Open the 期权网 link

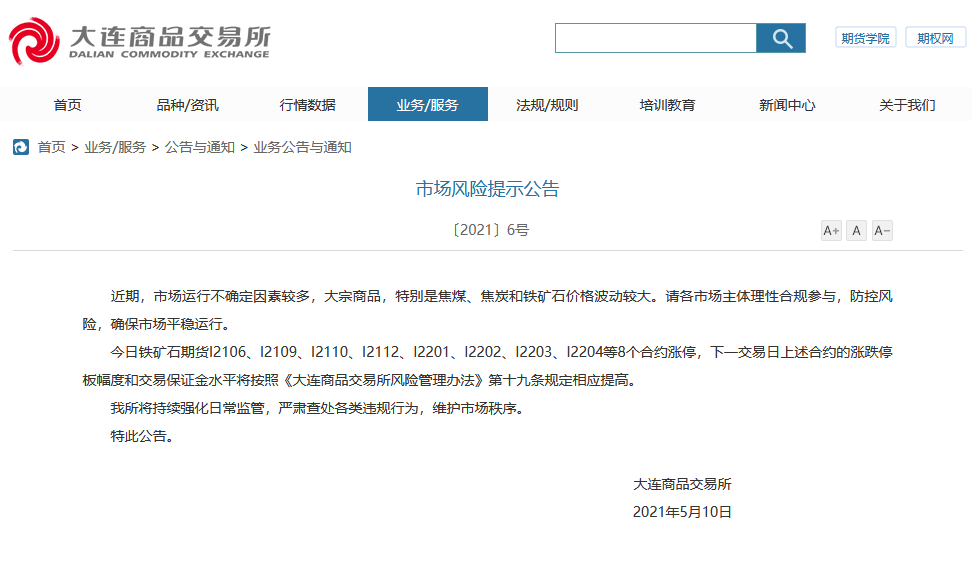[935, 38]
